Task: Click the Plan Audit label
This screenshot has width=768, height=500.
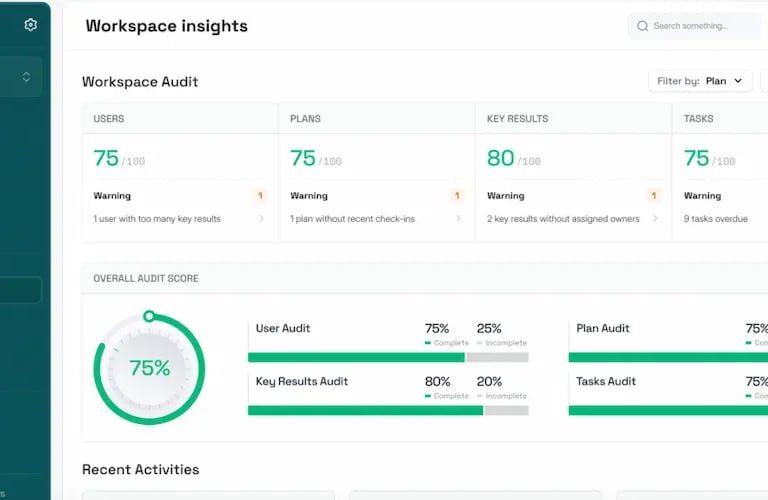Action: coord(603,328)
